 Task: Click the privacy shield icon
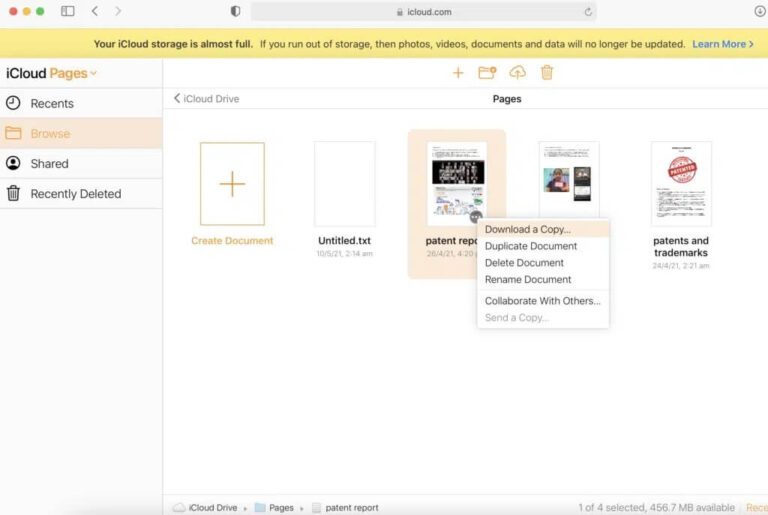[235, 11]
